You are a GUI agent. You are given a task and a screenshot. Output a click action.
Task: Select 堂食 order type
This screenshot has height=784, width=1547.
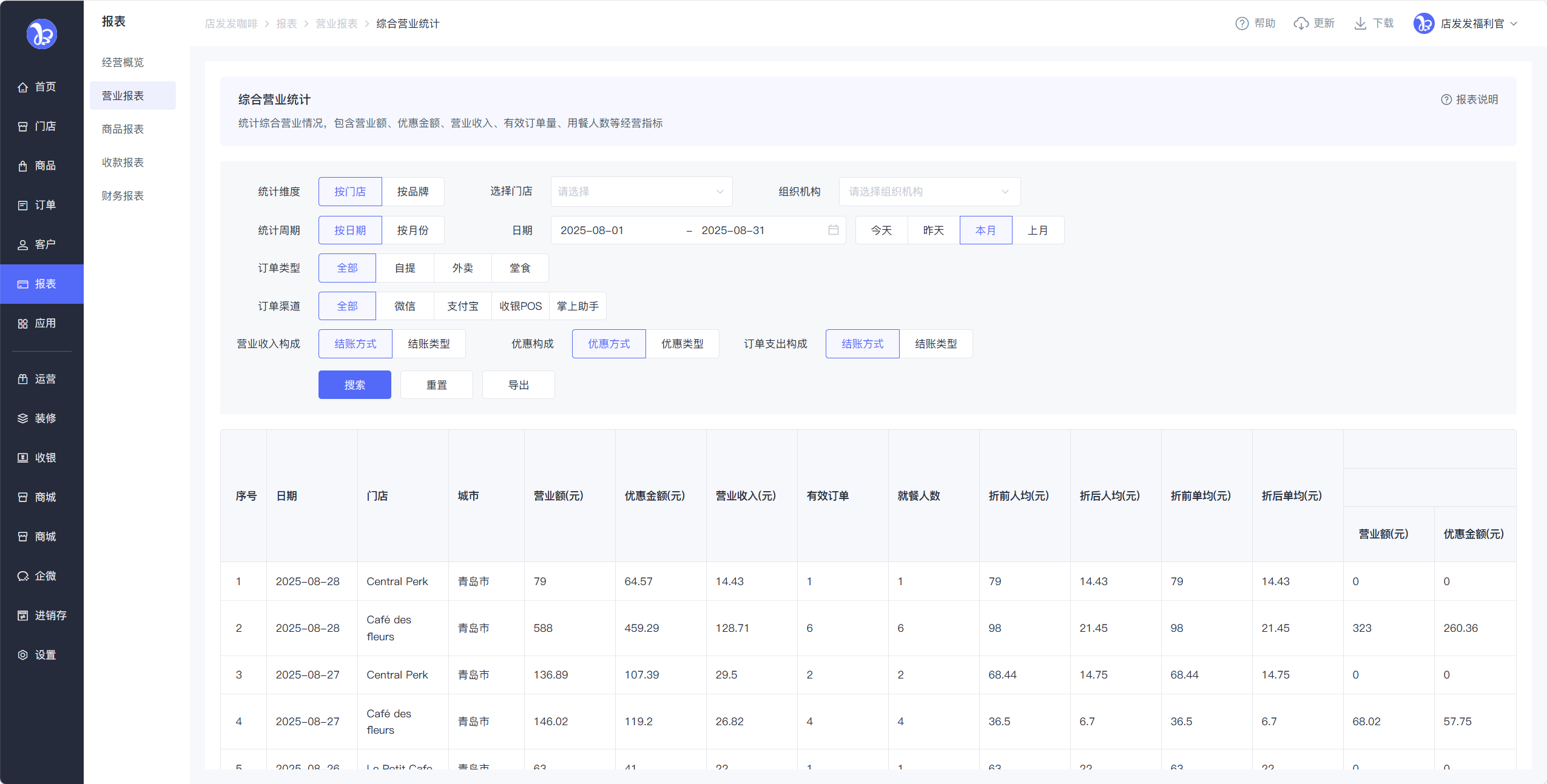pos(520,268)
